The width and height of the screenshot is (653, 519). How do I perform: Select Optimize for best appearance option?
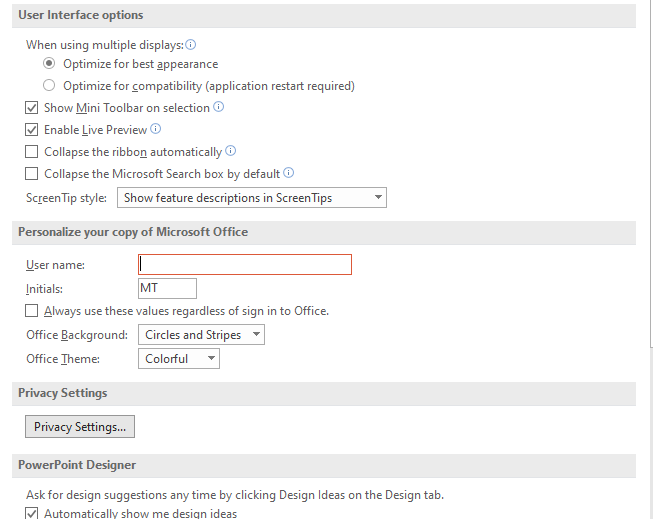50,64
